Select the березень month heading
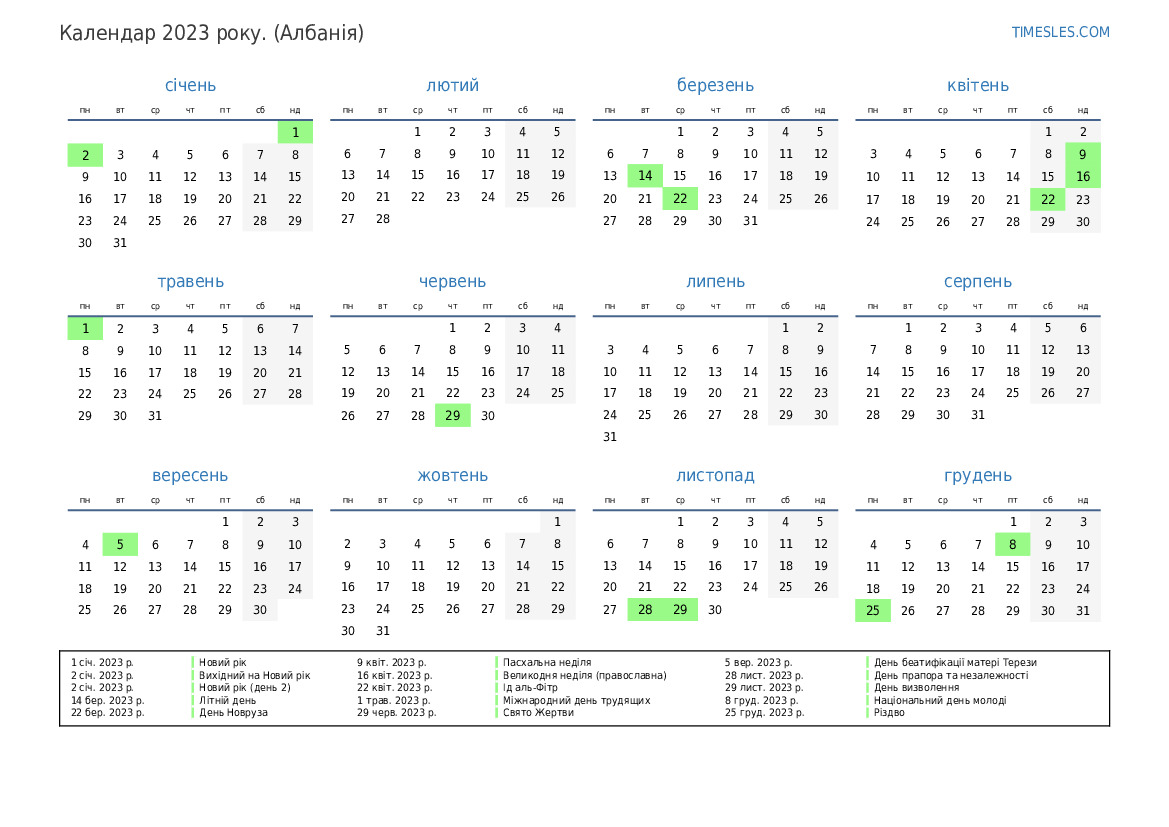This screenshot has height=827, width=1169. pyautogui.click(x=715, y=86)
